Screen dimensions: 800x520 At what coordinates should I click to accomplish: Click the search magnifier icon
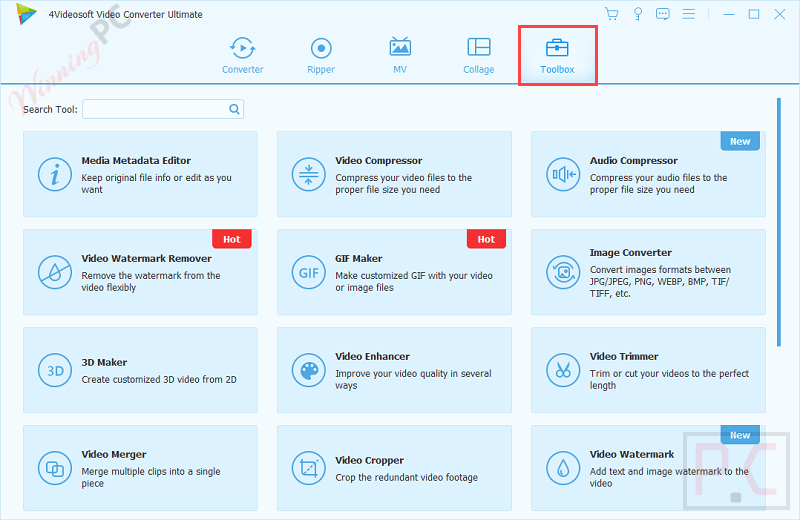[234, 109]
